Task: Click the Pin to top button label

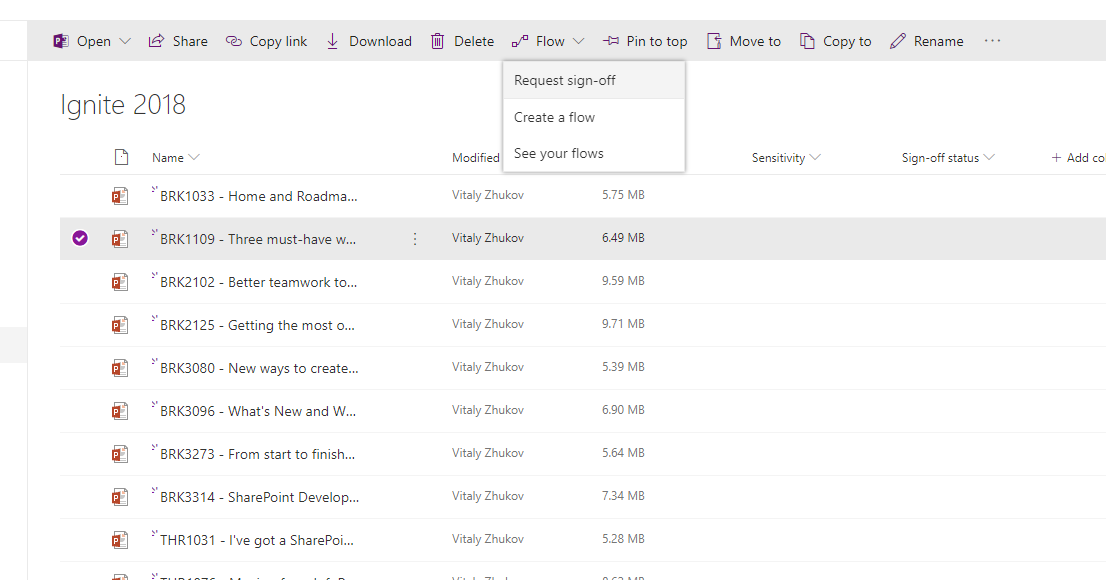Action: 657,41
